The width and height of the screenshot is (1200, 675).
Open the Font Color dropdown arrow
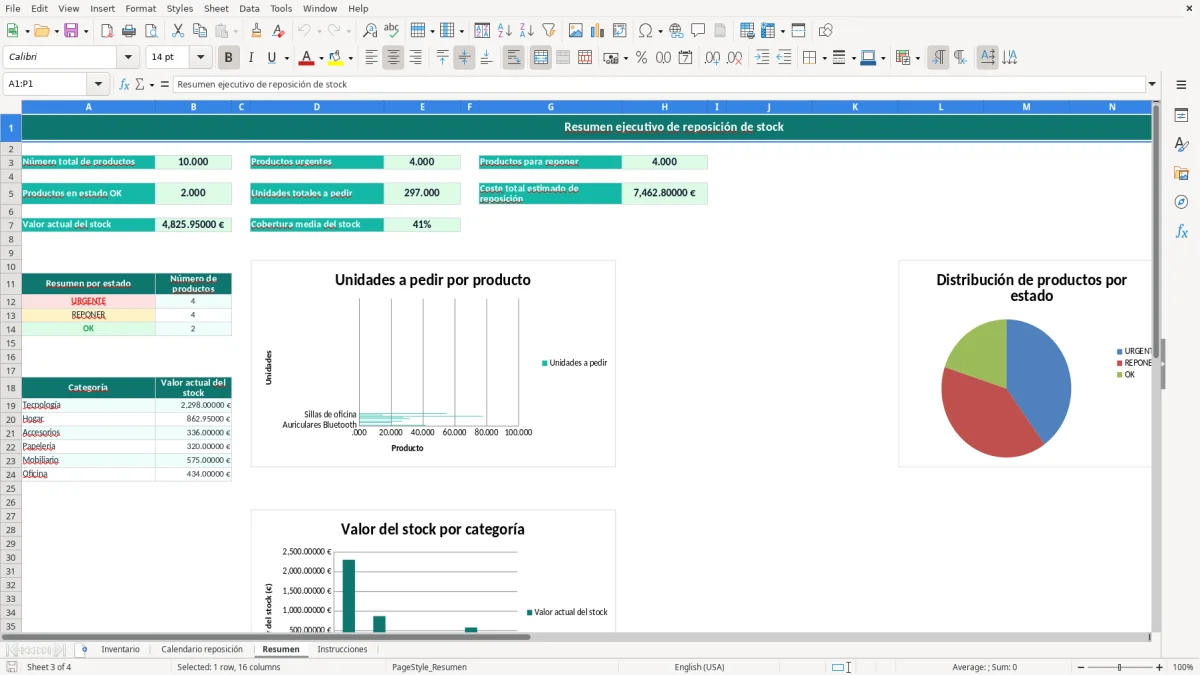pos(321,58)
